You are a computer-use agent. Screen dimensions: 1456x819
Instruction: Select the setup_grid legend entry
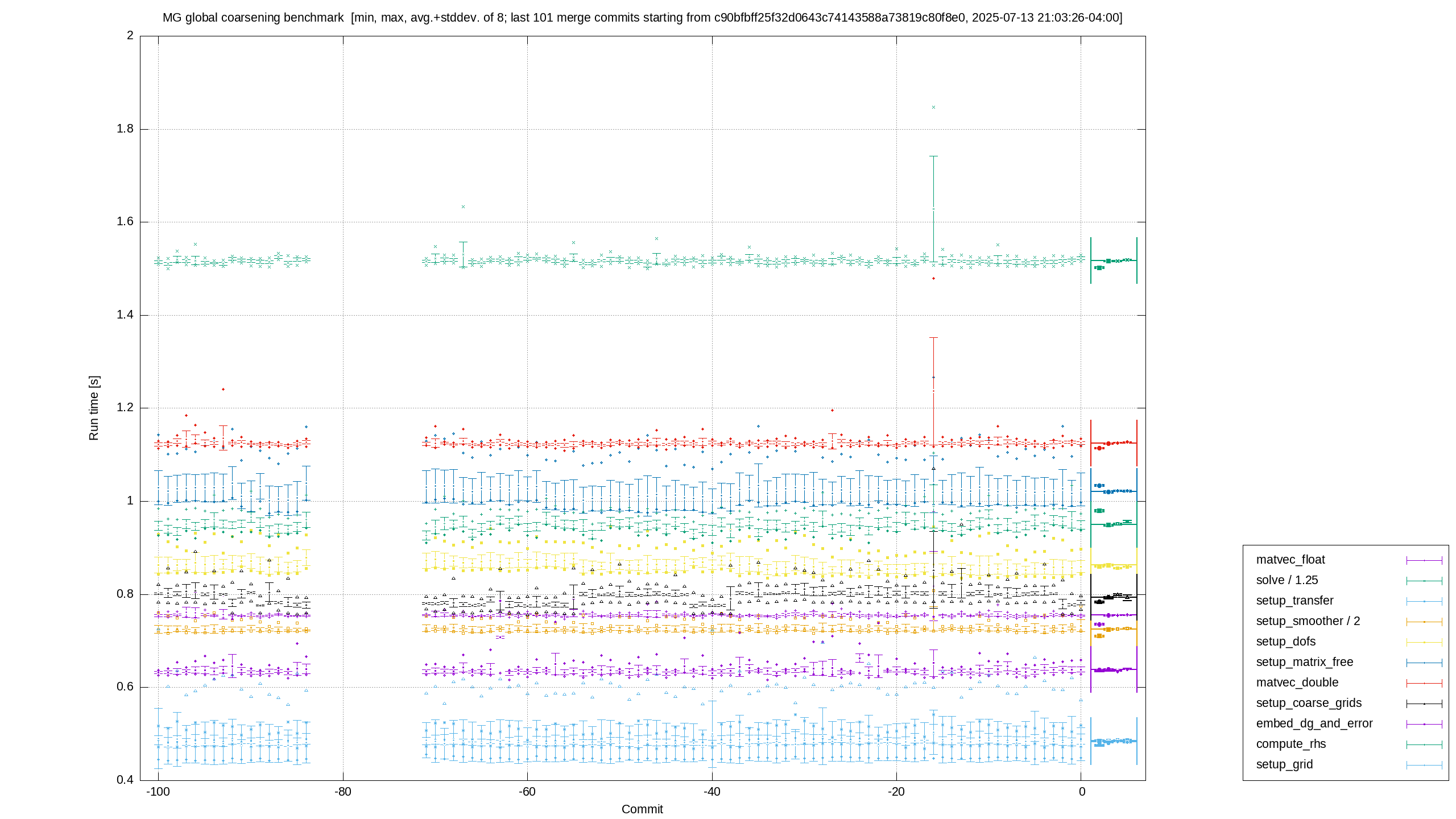point(1349,764)
